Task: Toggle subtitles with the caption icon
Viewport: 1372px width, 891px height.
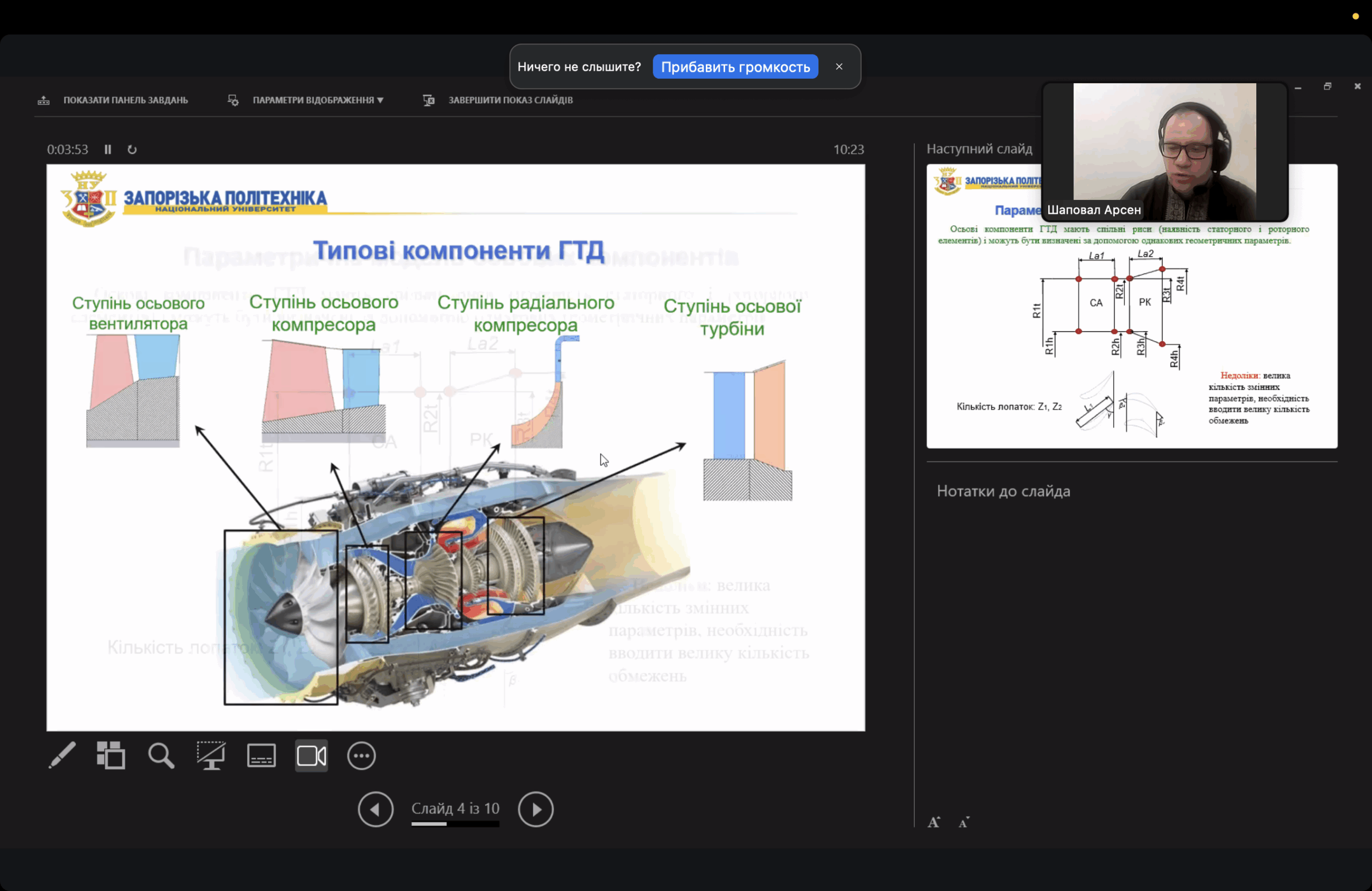Action: coord(261,755)
